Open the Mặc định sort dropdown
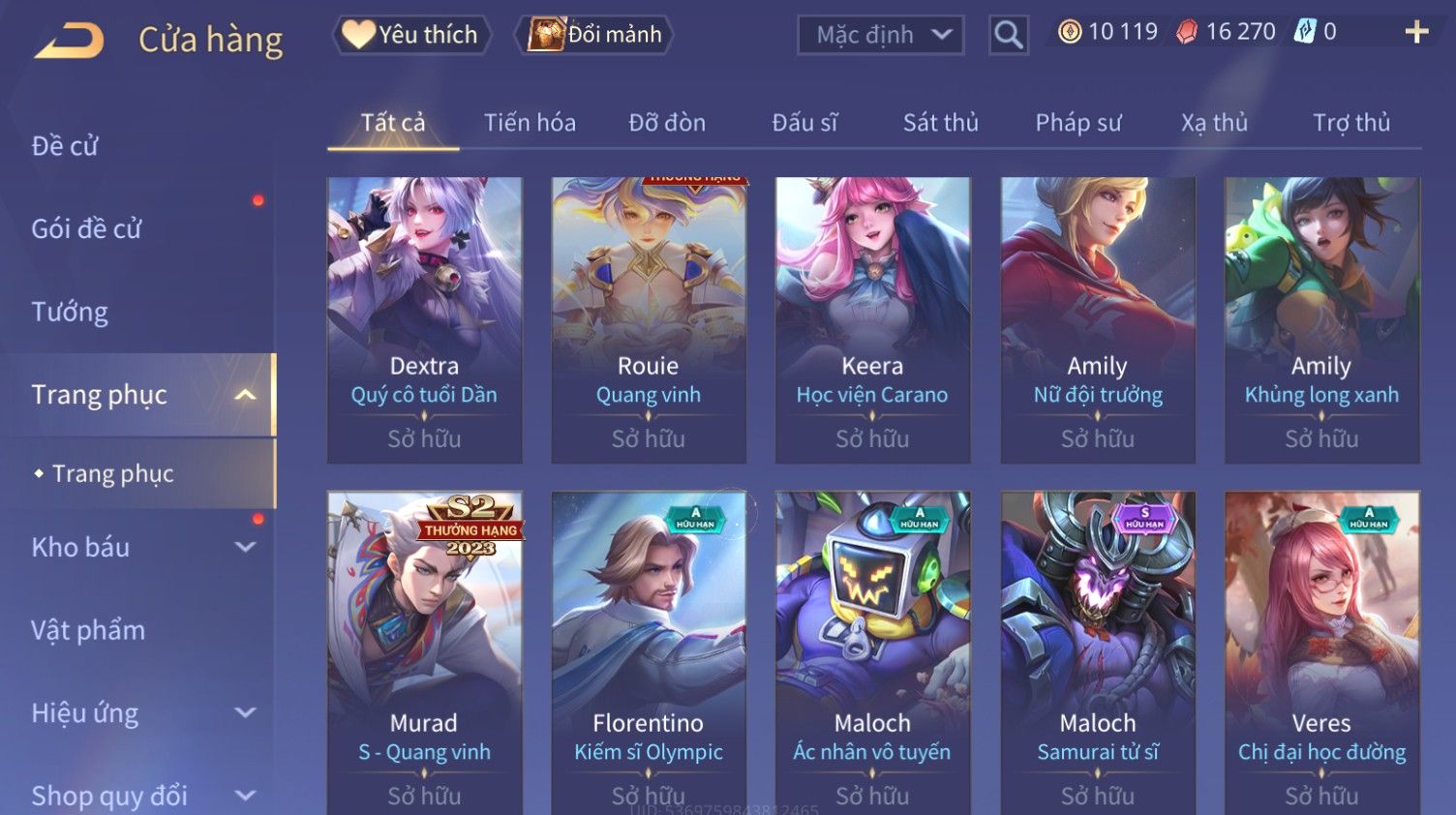This screenshot has width=1456, height=815. pyautogui.click(x=880, y=36)
